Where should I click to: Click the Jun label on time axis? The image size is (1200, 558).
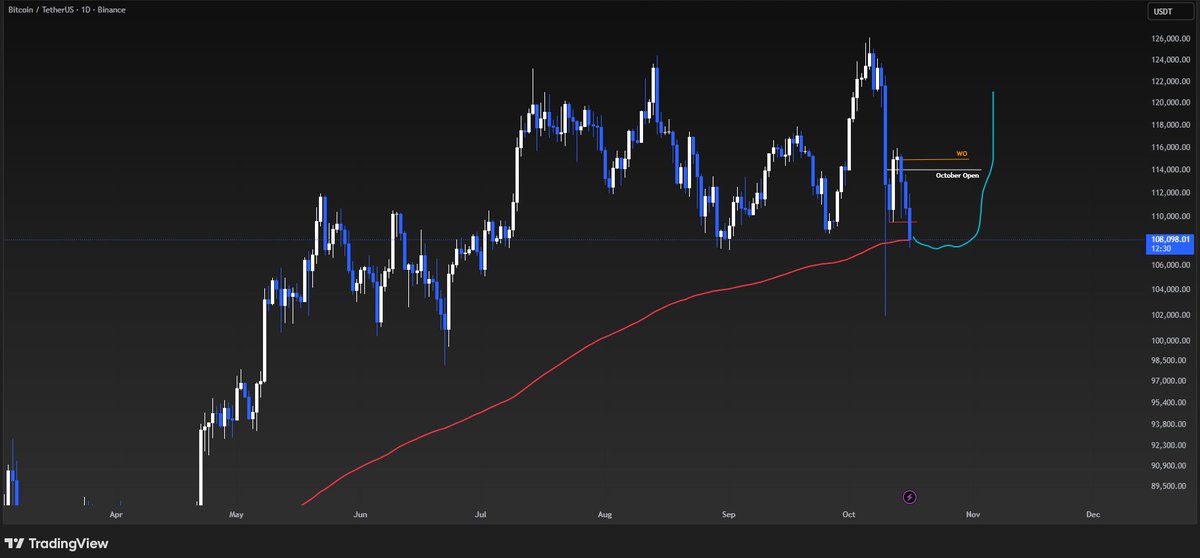[x=361, y=515]
